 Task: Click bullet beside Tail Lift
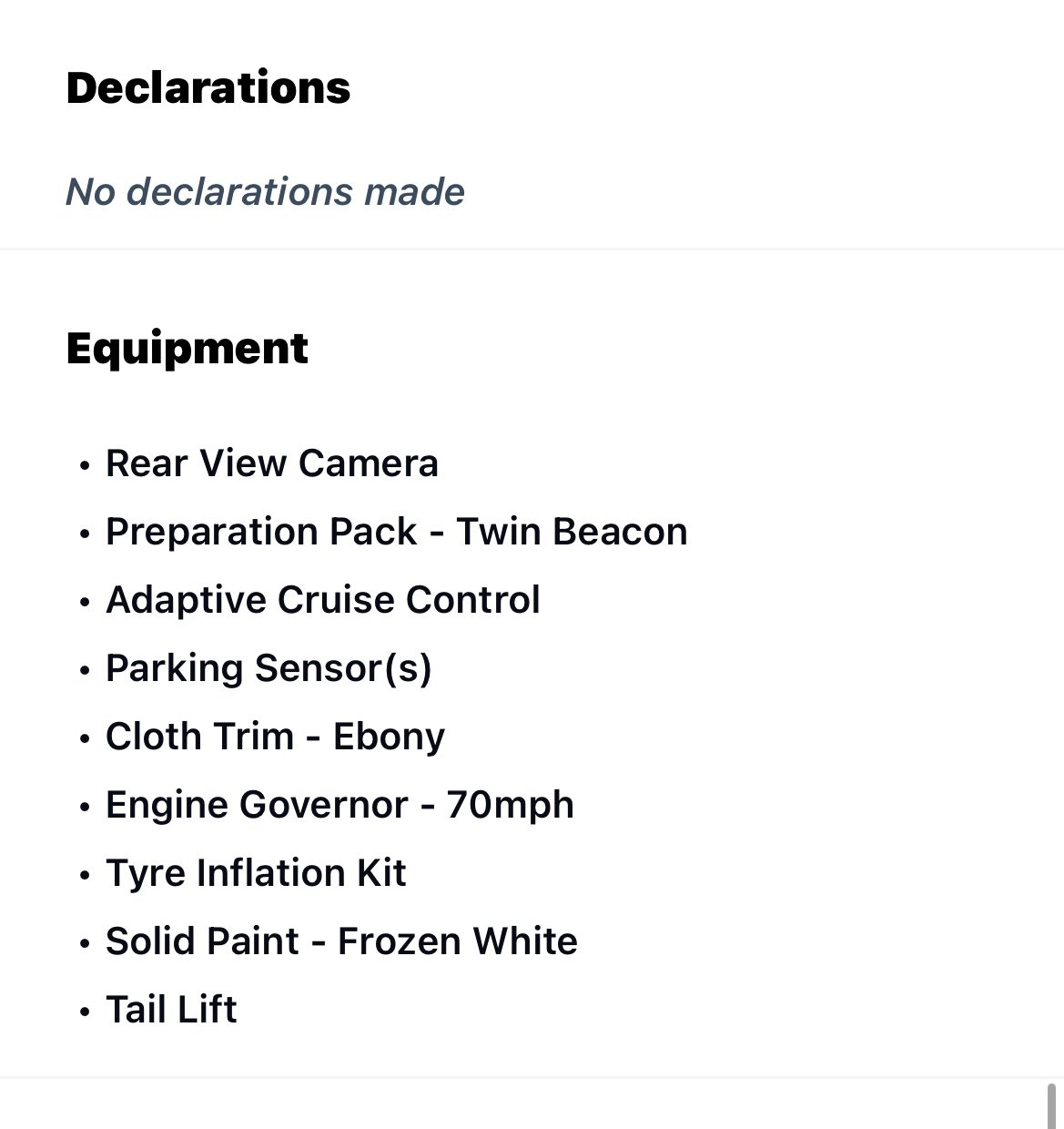pyautogui.click(x=85, y=1012)
